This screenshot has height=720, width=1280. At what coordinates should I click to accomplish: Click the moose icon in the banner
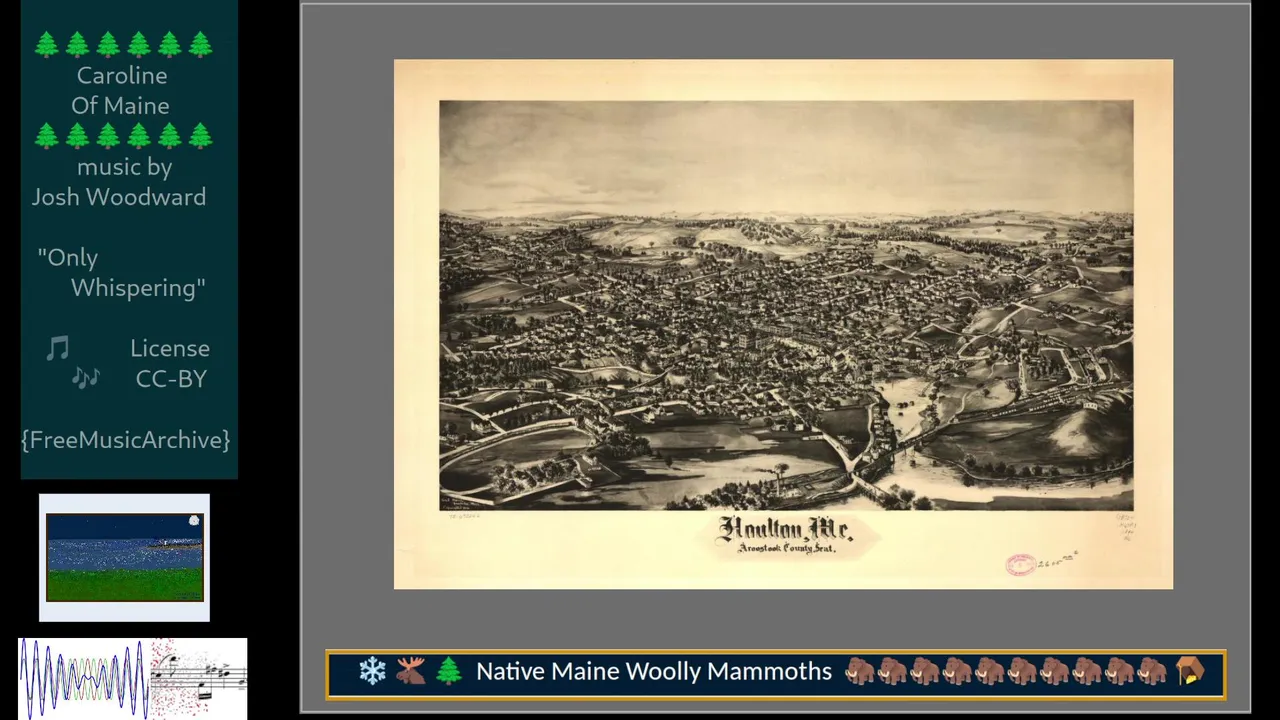click(410, 671)
